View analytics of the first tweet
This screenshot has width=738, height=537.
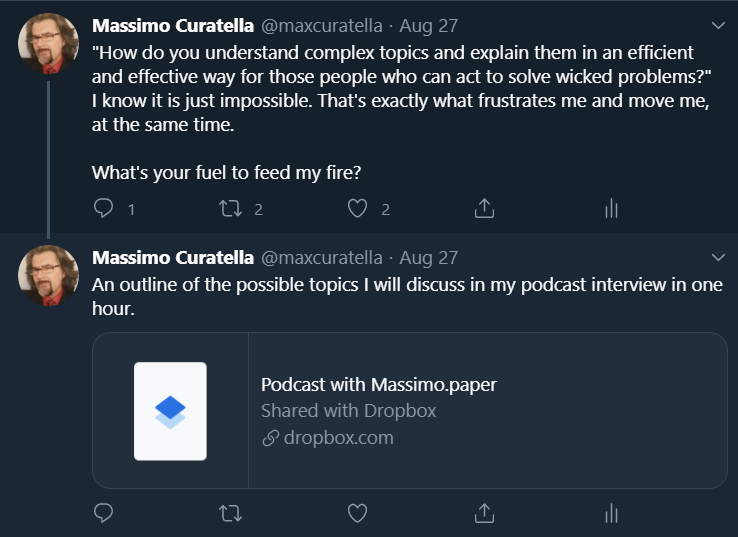click(x=611, y=208)
